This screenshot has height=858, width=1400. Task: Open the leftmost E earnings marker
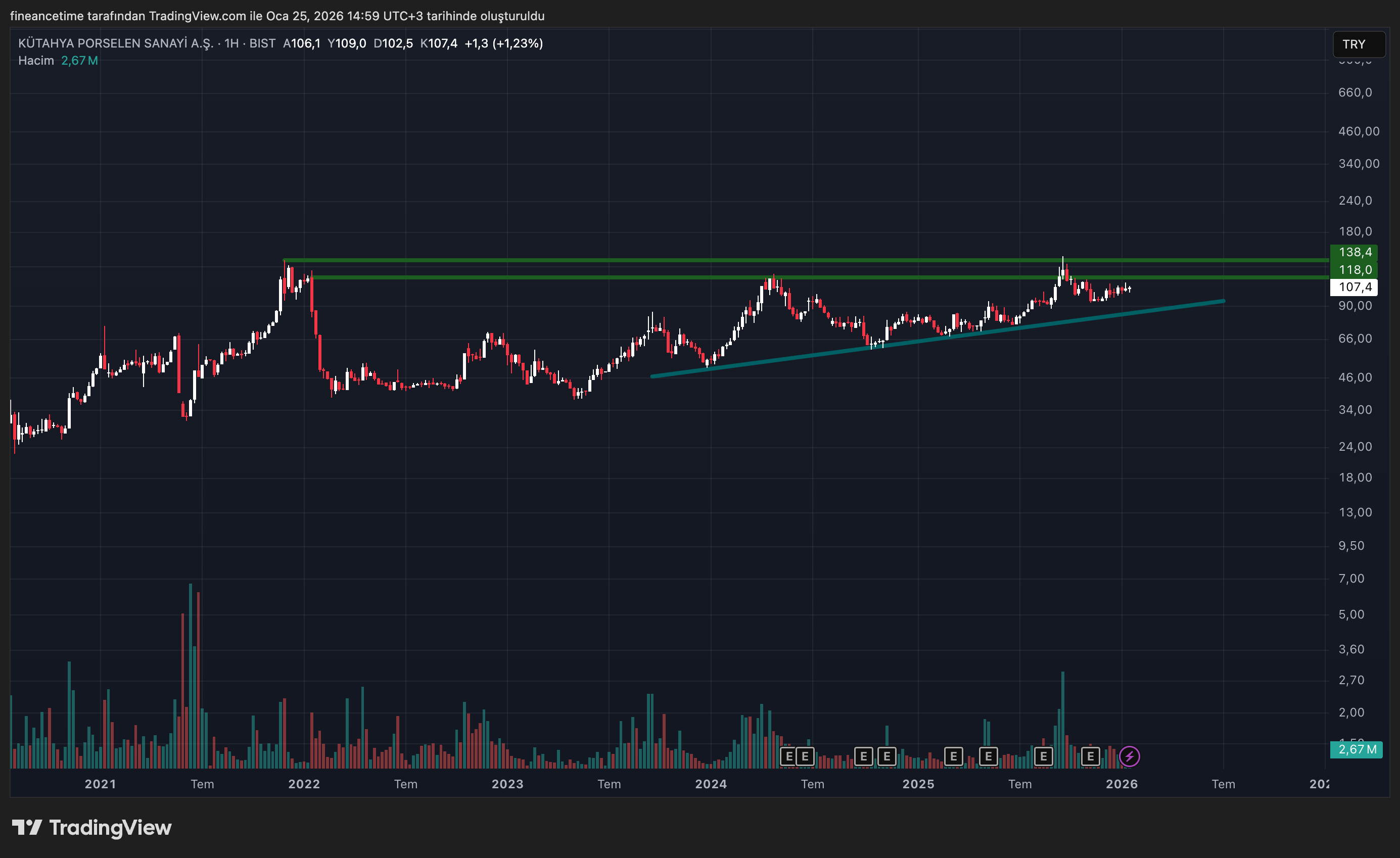(x=788, y=756)
